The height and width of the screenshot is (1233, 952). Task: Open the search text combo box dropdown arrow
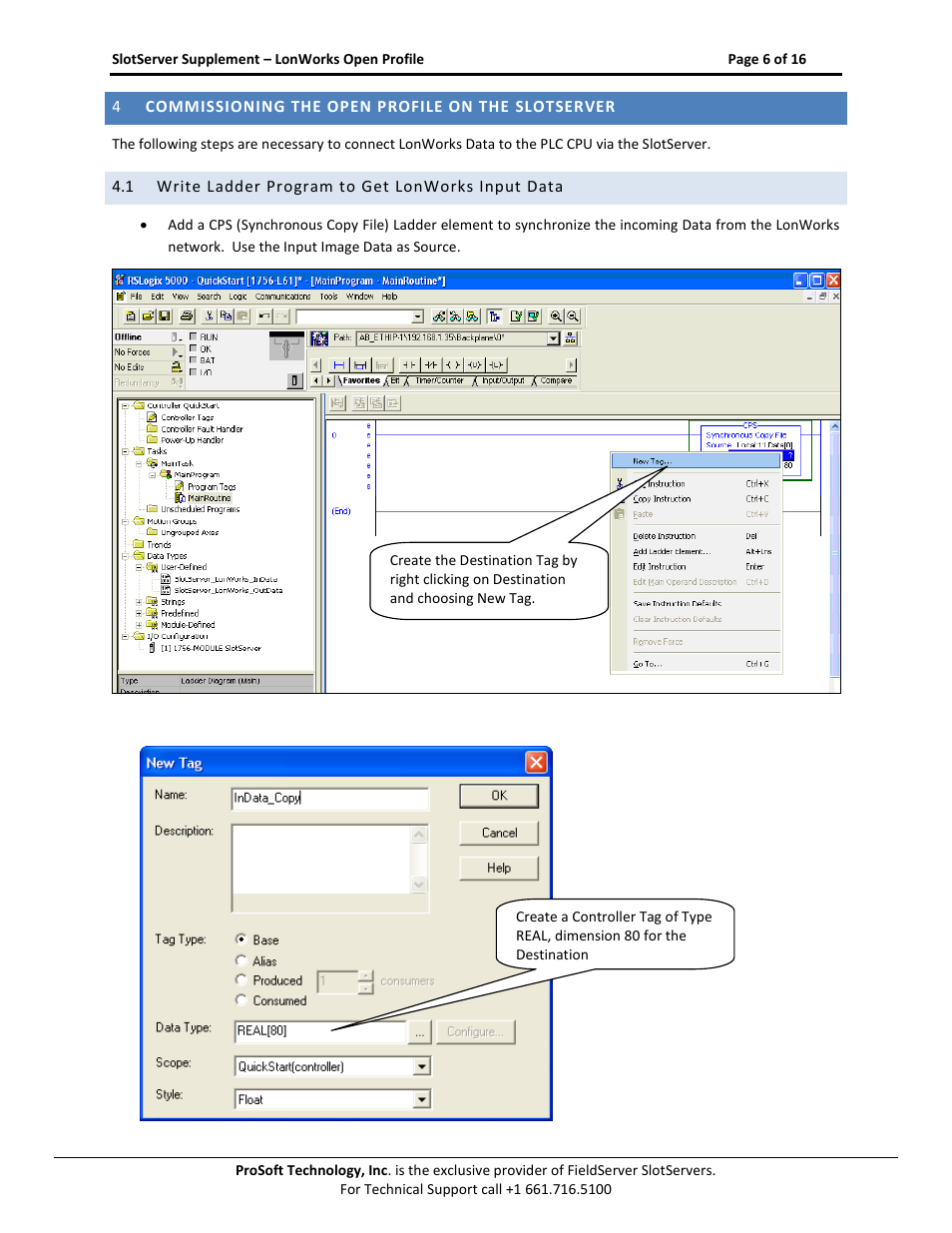pos(418,316)
